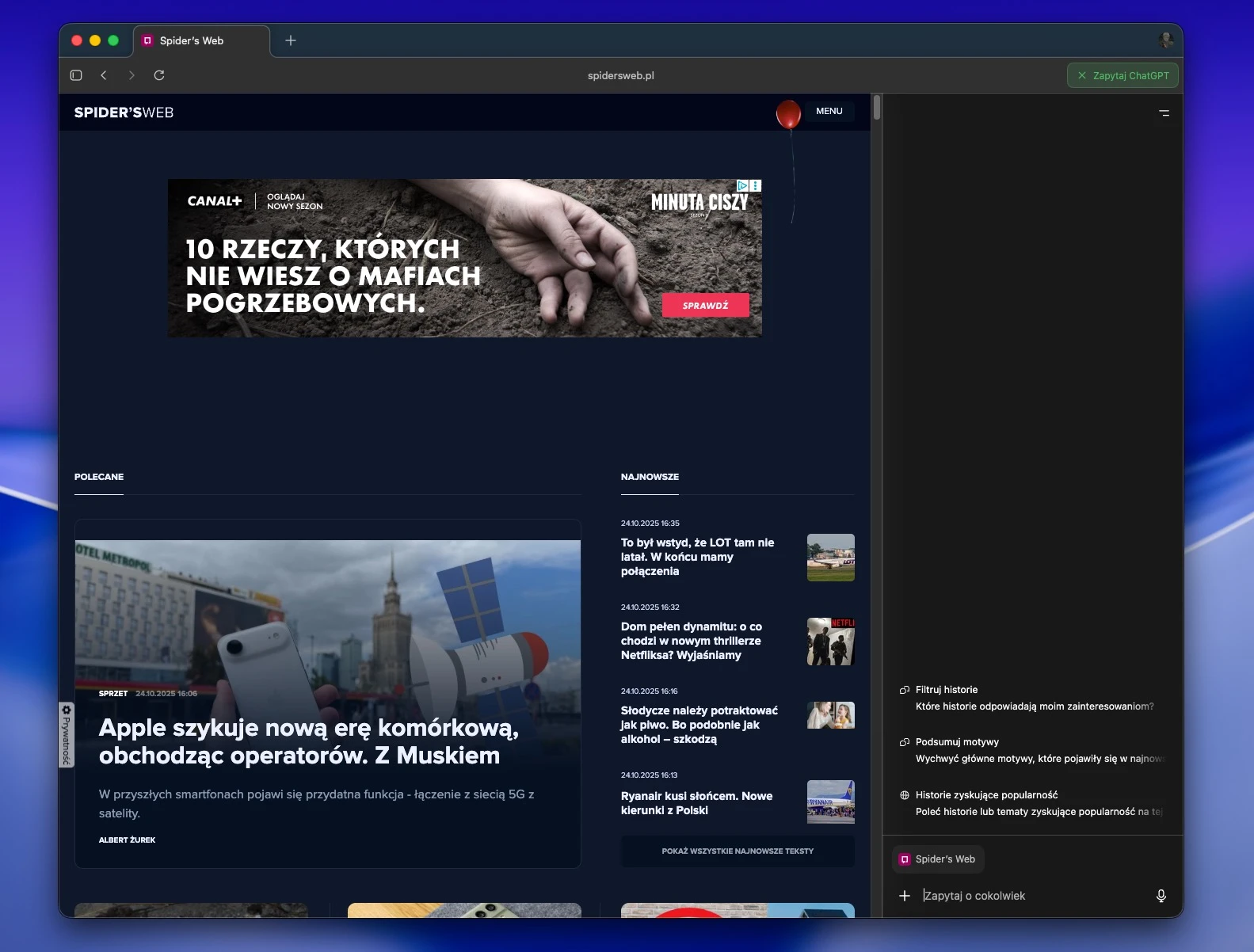Viewport: 1254px width, 952px height.
Task: Click the SPRAWDŹ button in the ad
Action: pos(705,306)
